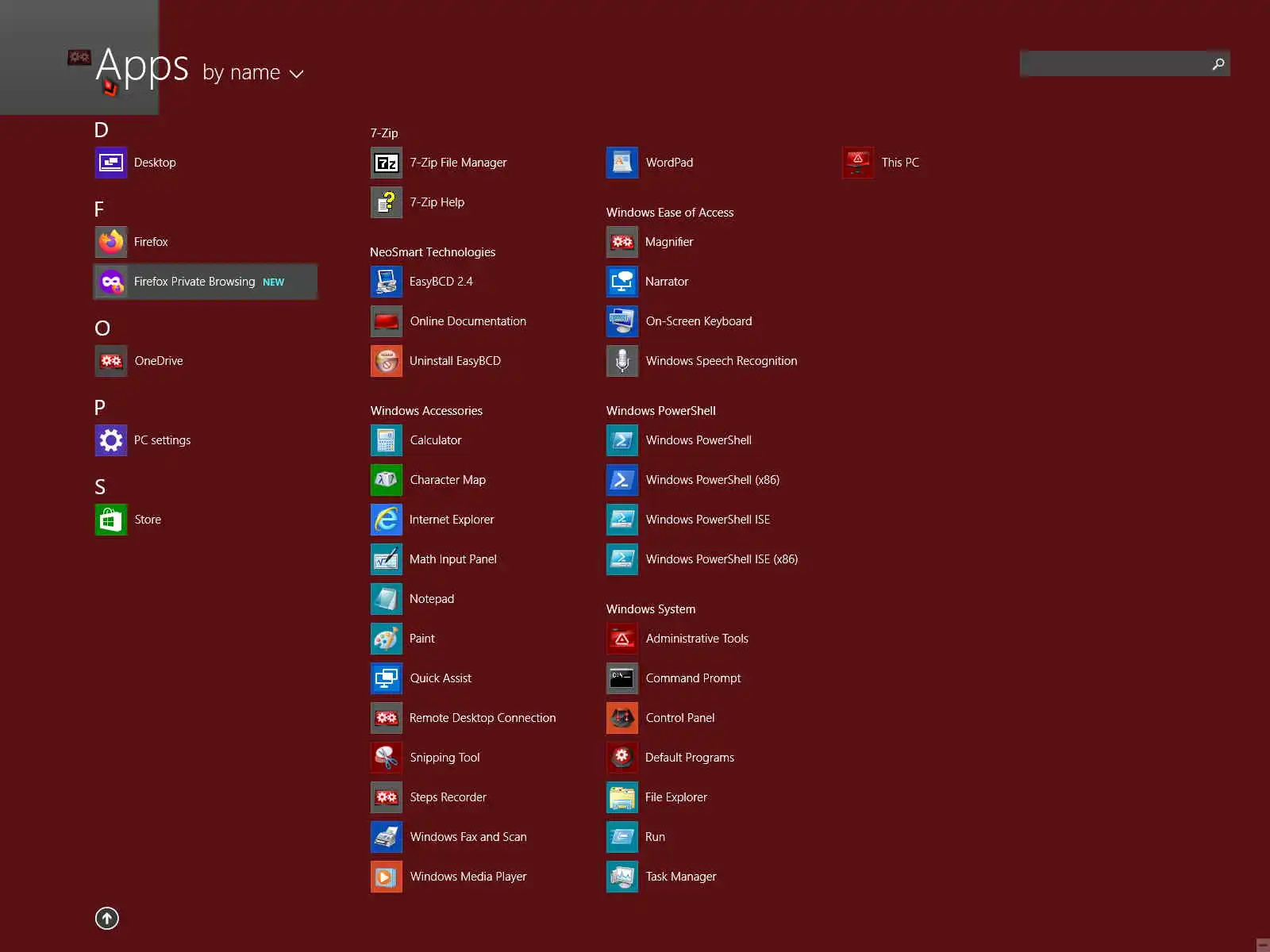The image size is (1270, 952).
Task: Launch Notepad from its icon
Action: click(387, 599)
